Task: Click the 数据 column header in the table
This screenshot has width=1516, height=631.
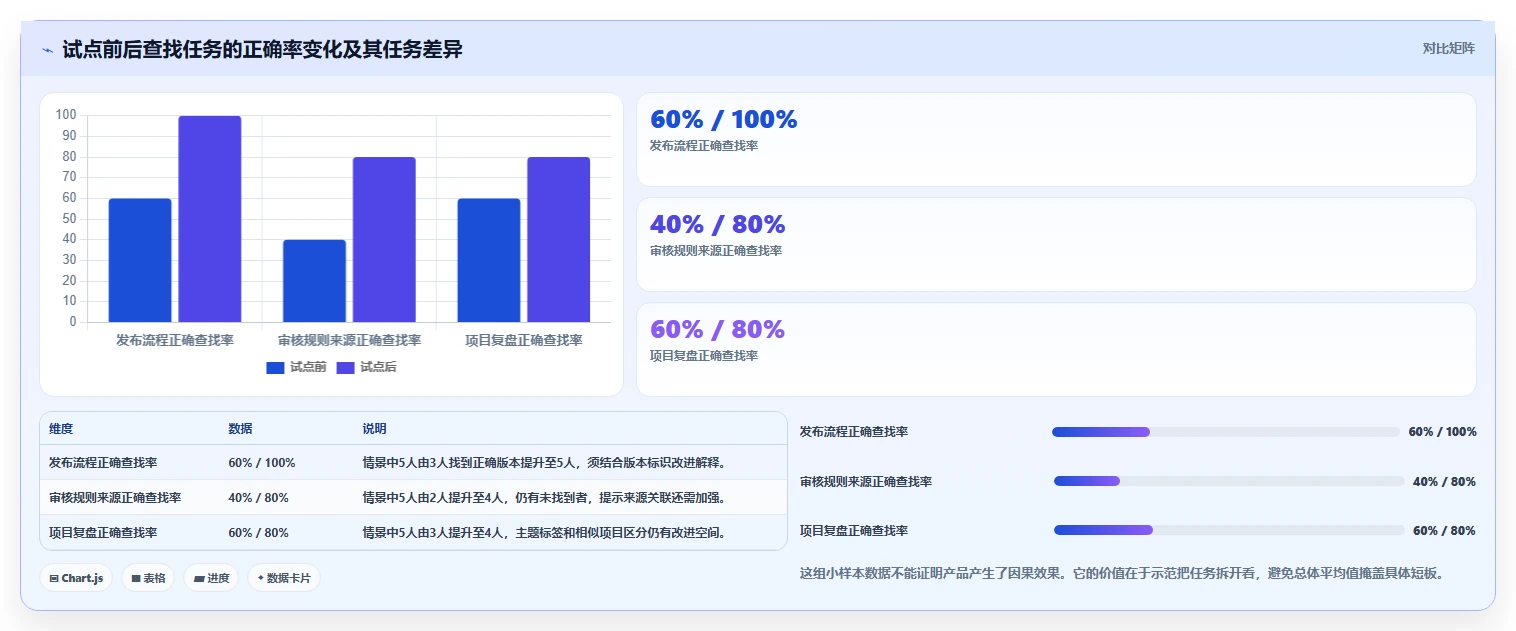Action: click(x=240, y=429)
